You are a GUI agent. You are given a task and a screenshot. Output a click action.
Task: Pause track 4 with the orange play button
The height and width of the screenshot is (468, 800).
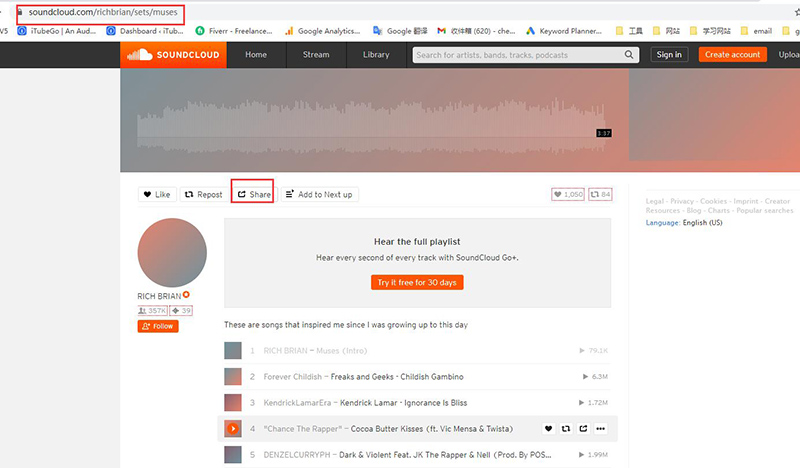pos(233,429)
